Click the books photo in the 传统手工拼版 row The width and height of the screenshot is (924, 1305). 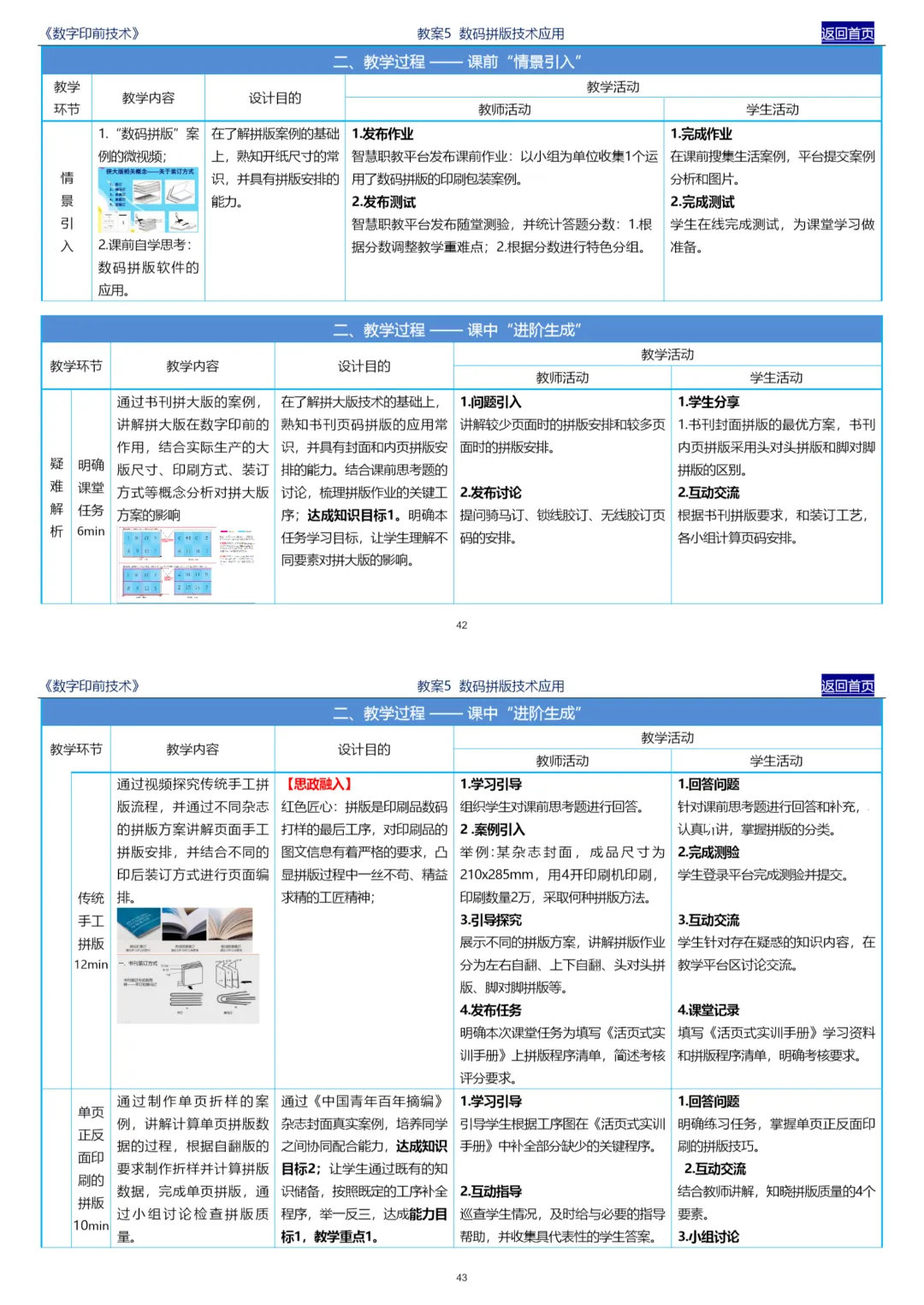[x=187, y=931]
